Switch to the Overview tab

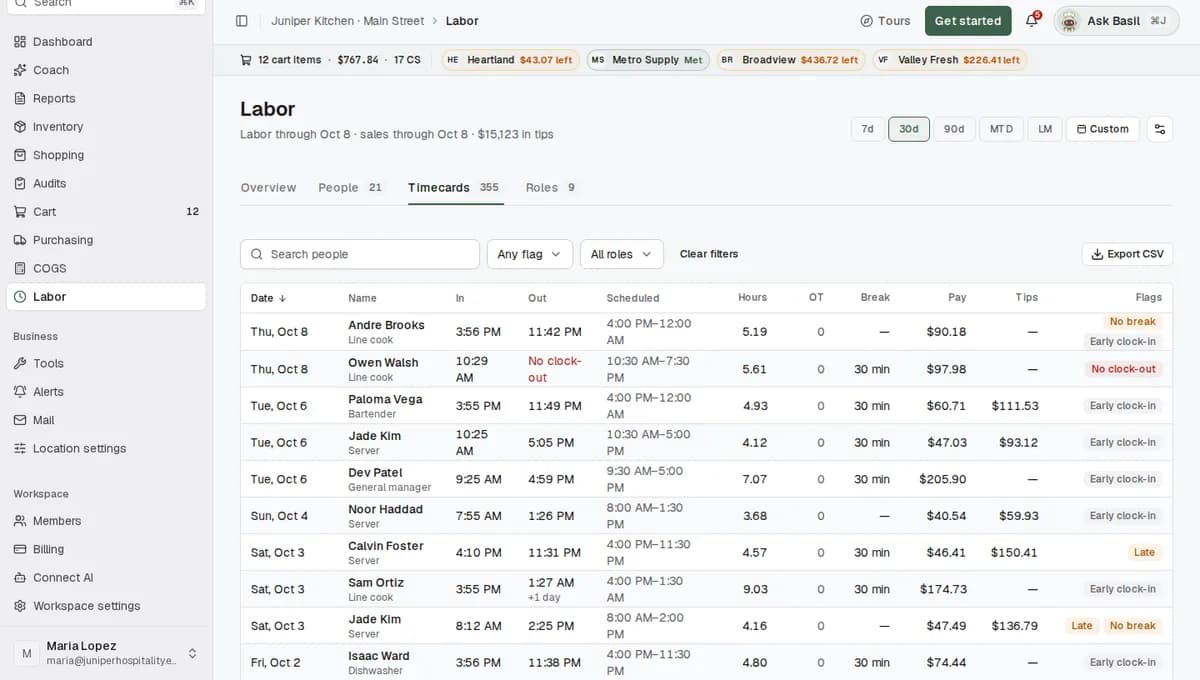[268, 188]
